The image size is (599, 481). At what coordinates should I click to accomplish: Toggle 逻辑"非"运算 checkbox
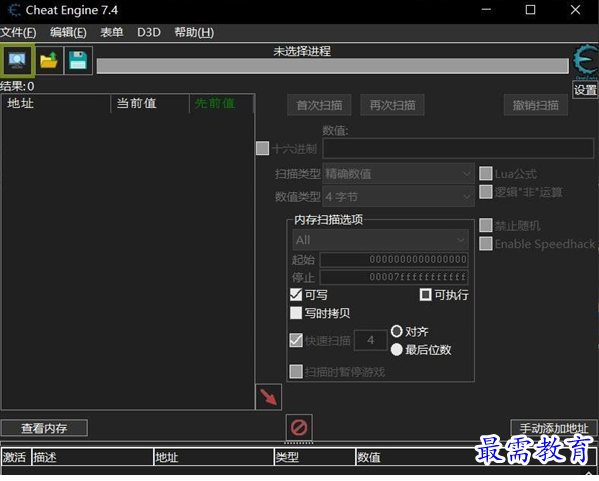click(x=486, y=192)
